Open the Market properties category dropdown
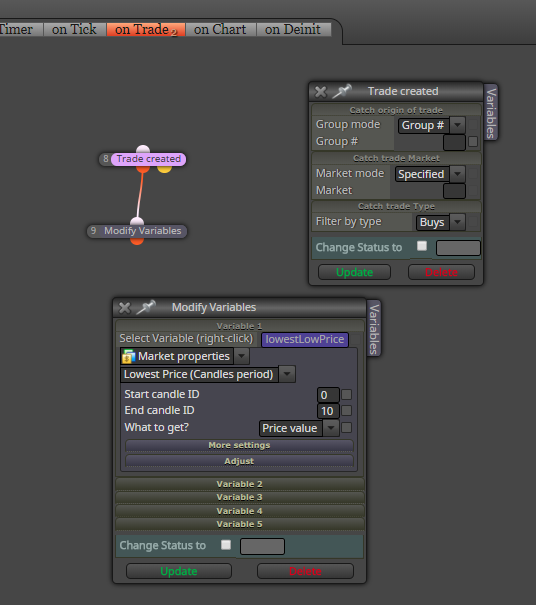Screen dimensions: 536x605 click(242, 356)
